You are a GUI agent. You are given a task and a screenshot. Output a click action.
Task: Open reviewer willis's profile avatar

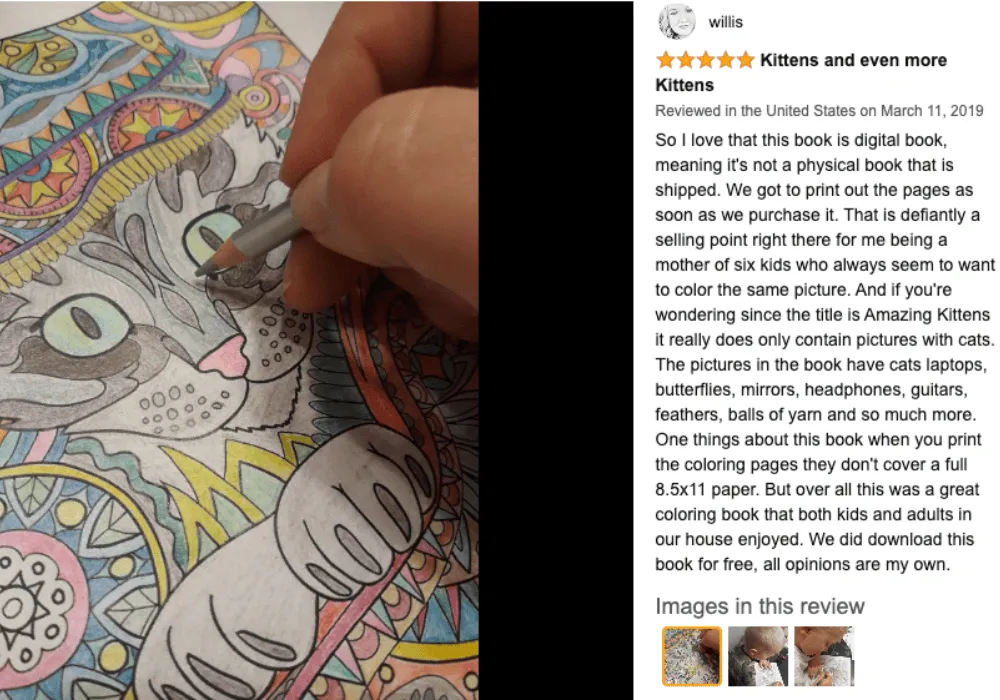click(x=677, y=22)
